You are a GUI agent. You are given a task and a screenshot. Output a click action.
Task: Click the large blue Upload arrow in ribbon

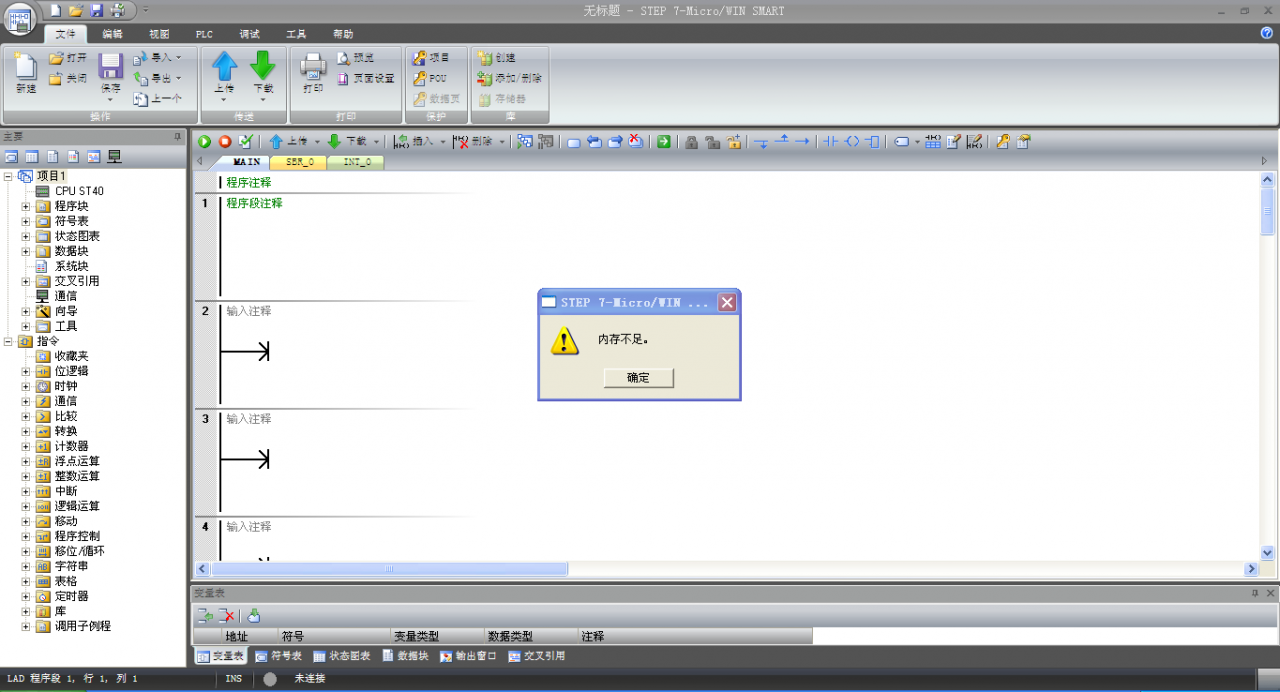[225, 66]
